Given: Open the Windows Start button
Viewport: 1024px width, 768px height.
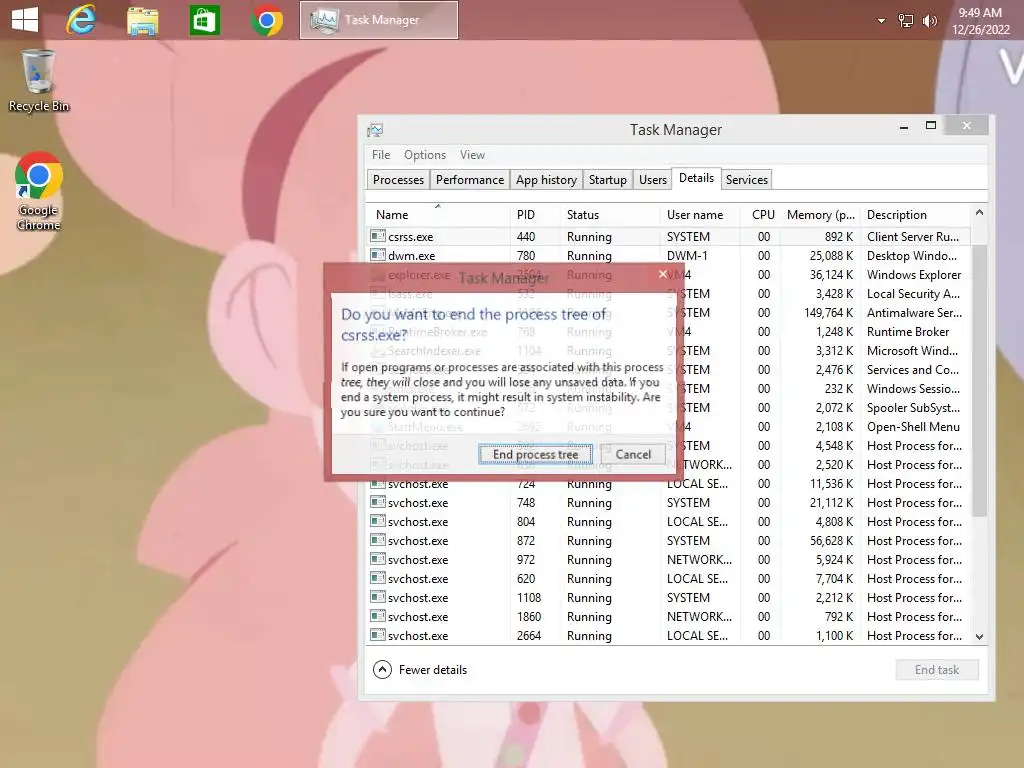Looking at the screenshot, I should (x=25, y=20).
